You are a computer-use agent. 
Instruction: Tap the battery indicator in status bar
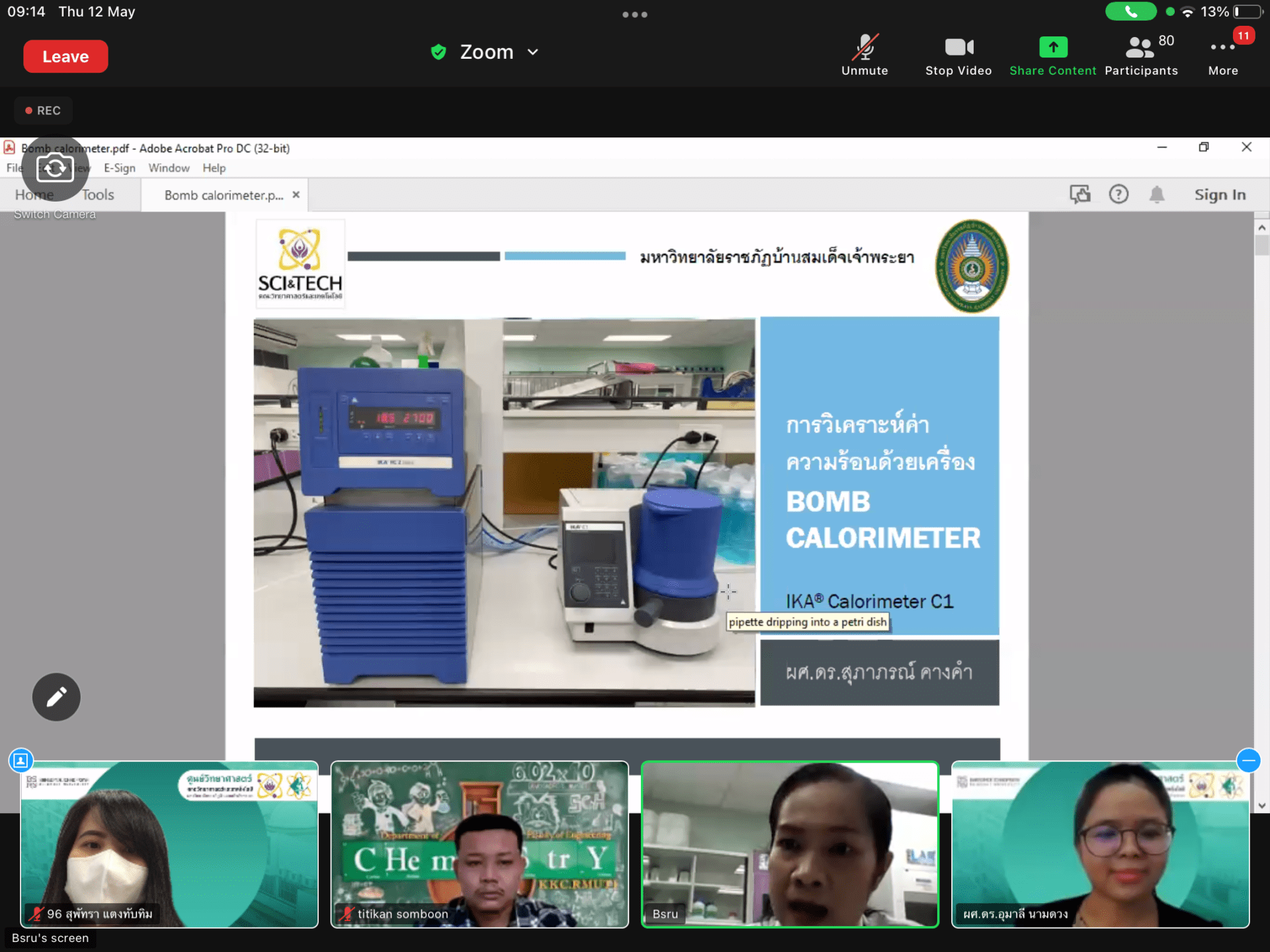point(1248,12)
